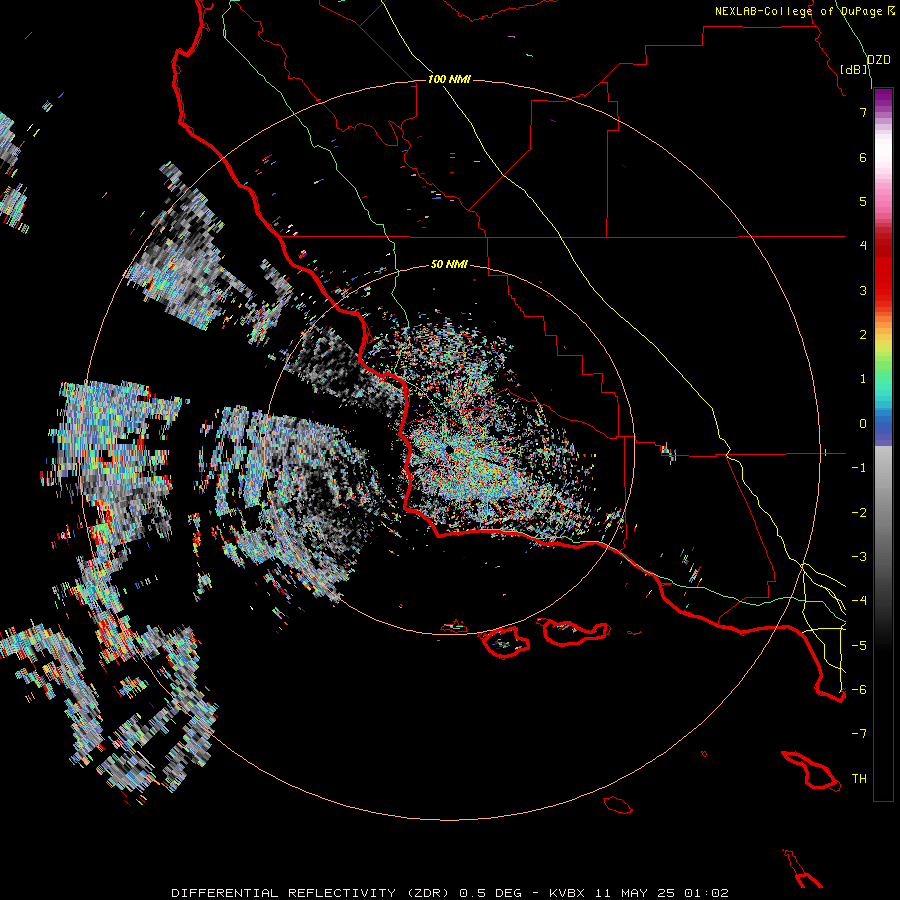
Task: Click the -1 value on the color scale
Action: pyautogui.click(x=859, y=468)
